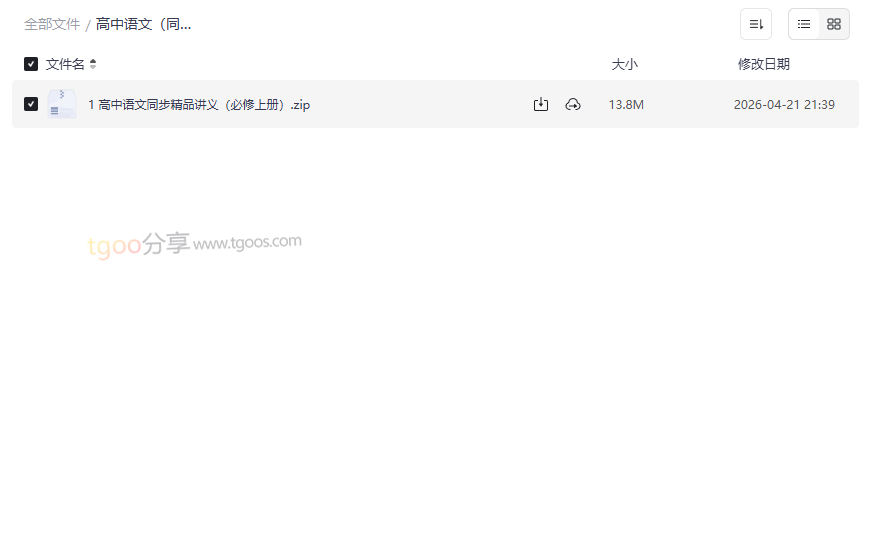Toggle the select-all files checkbox
This screenshot has width=874, height=538.
coord(31,64)
